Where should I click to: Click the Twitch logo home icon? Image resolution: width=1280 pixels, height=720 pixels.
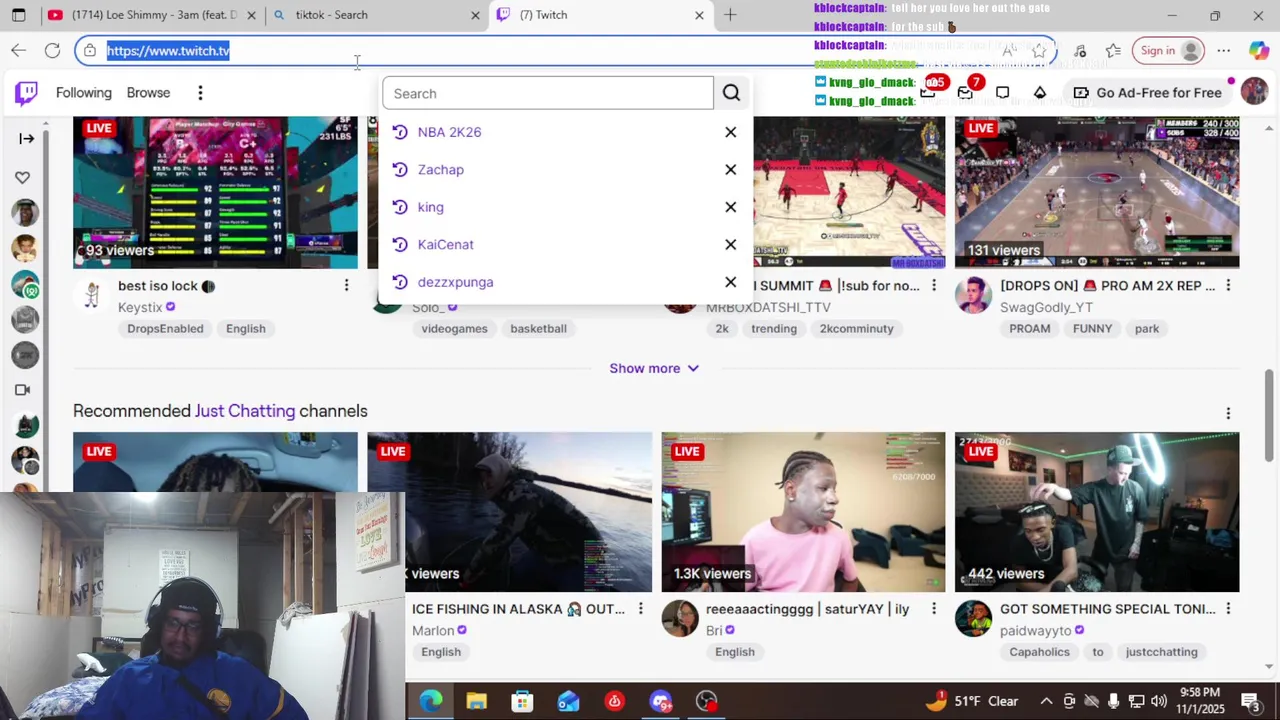(x=26, y=93)
